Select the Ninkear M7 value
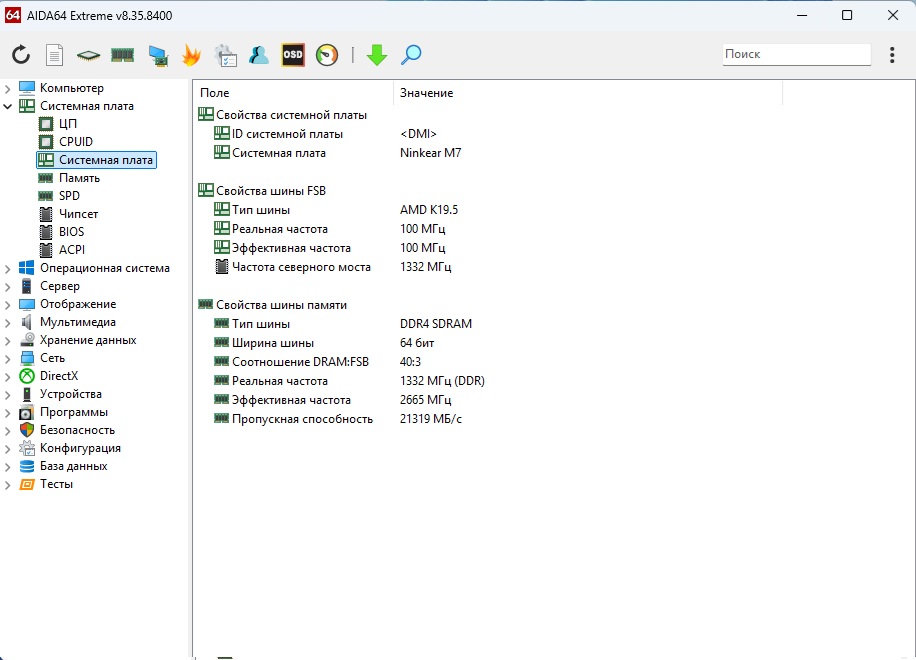 pyautogui.click(x=431, y=153)
